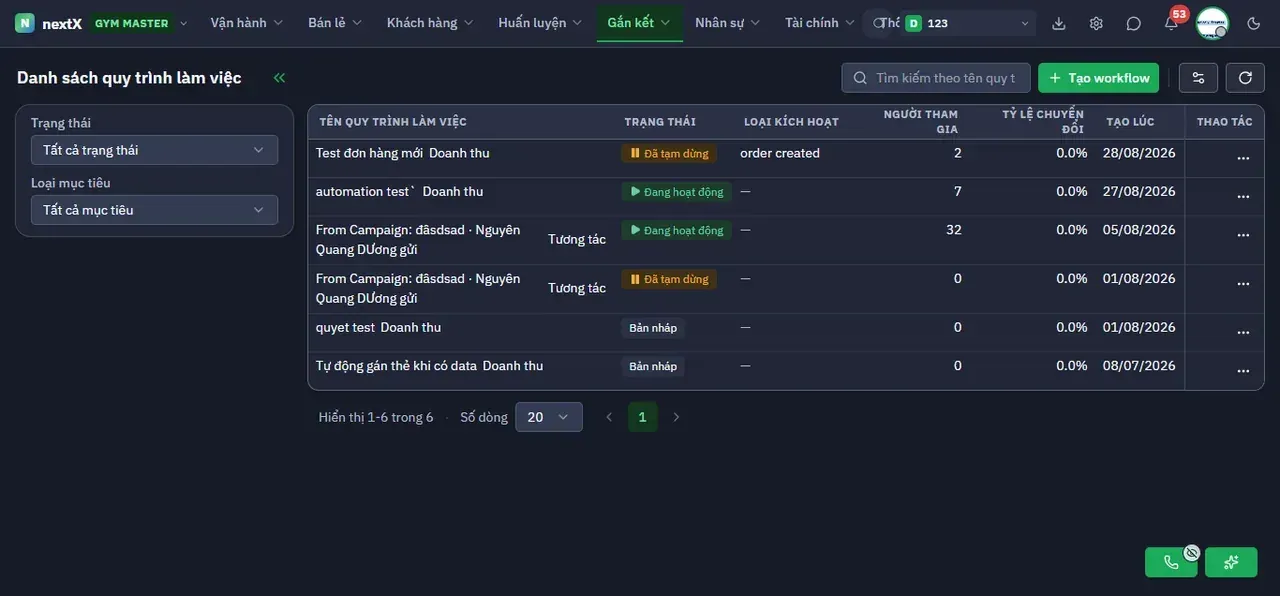Go to next page arrow
Image resolution: width=1280 pixels, height=596 pixels.
[676, 417]
